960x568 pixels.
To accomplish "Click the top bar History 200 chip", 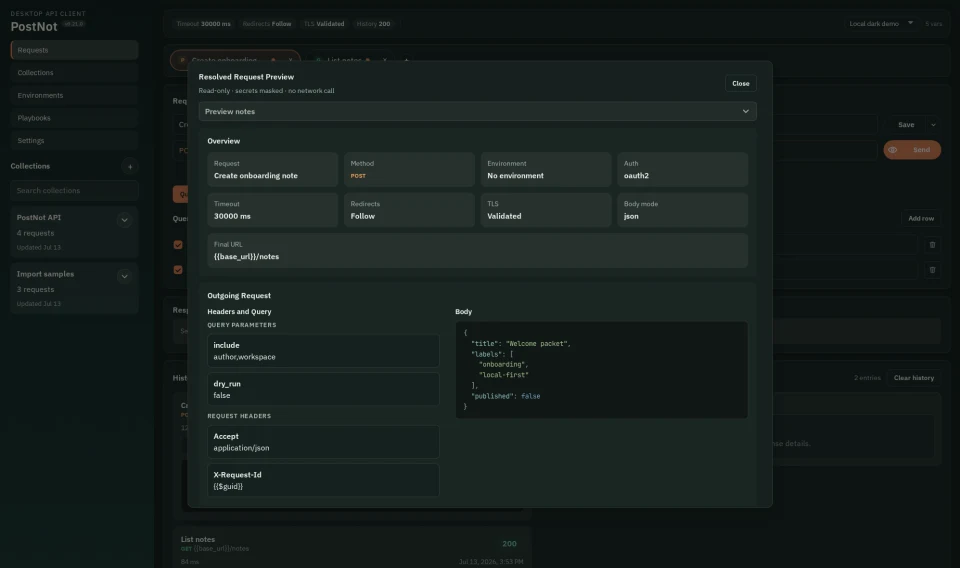I will (373, 24).
